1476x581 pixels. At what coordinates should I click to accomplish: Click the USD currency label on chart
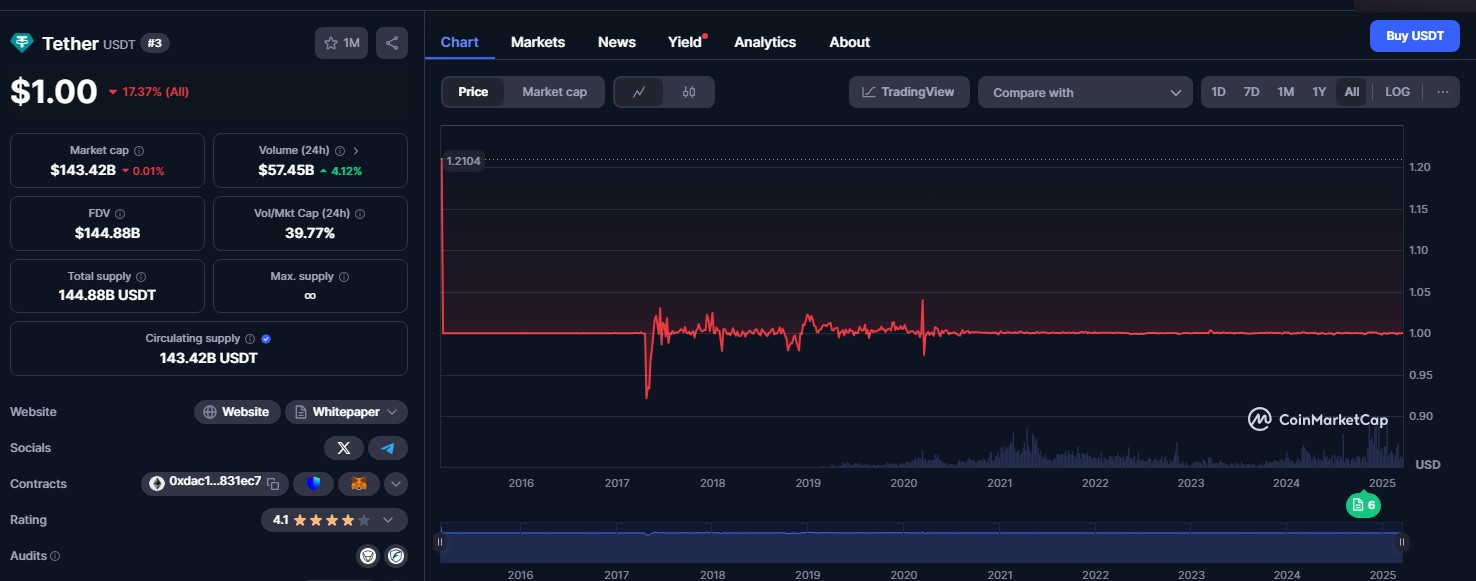1428,464
